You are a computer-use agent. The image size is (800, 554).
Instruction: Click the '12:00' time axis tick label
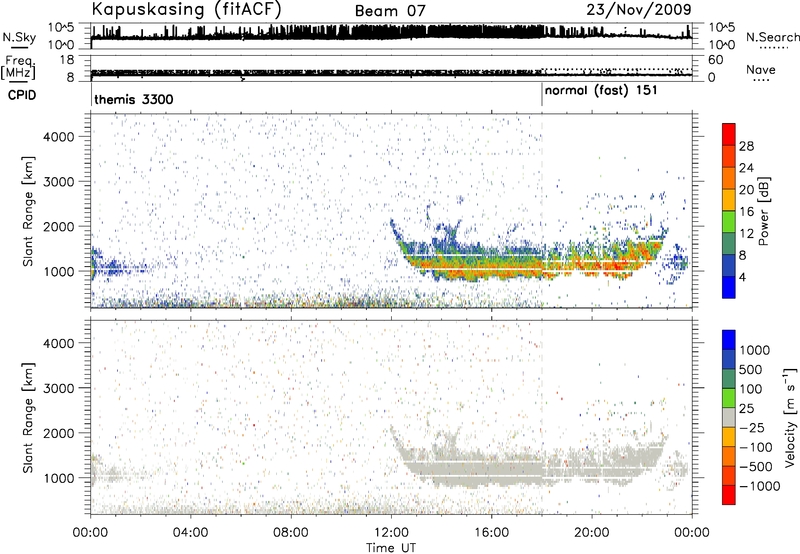[391, 533]
